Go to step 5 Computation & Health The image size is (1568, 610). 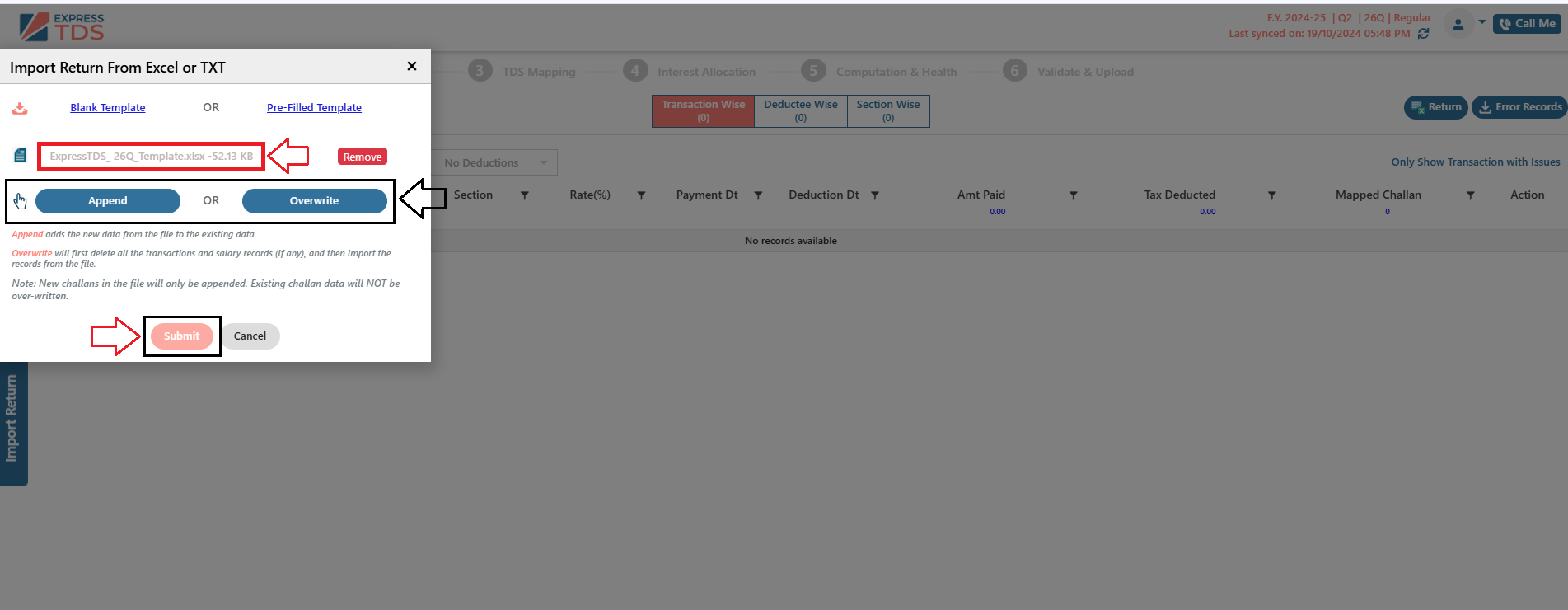[x=879, y=71]
